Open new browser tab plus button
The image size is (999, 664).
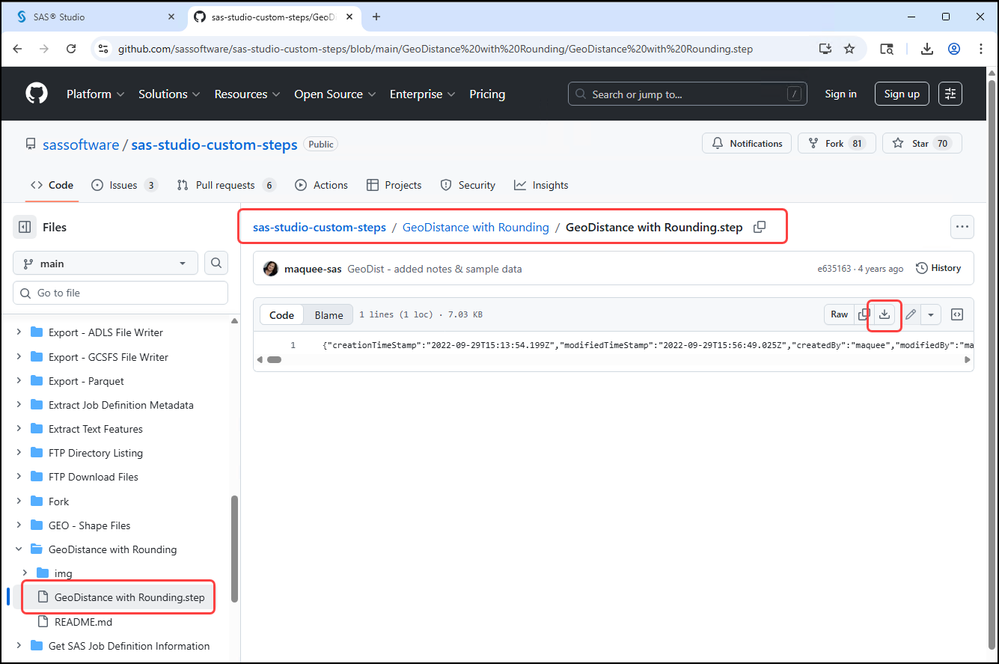pos(377,17)
